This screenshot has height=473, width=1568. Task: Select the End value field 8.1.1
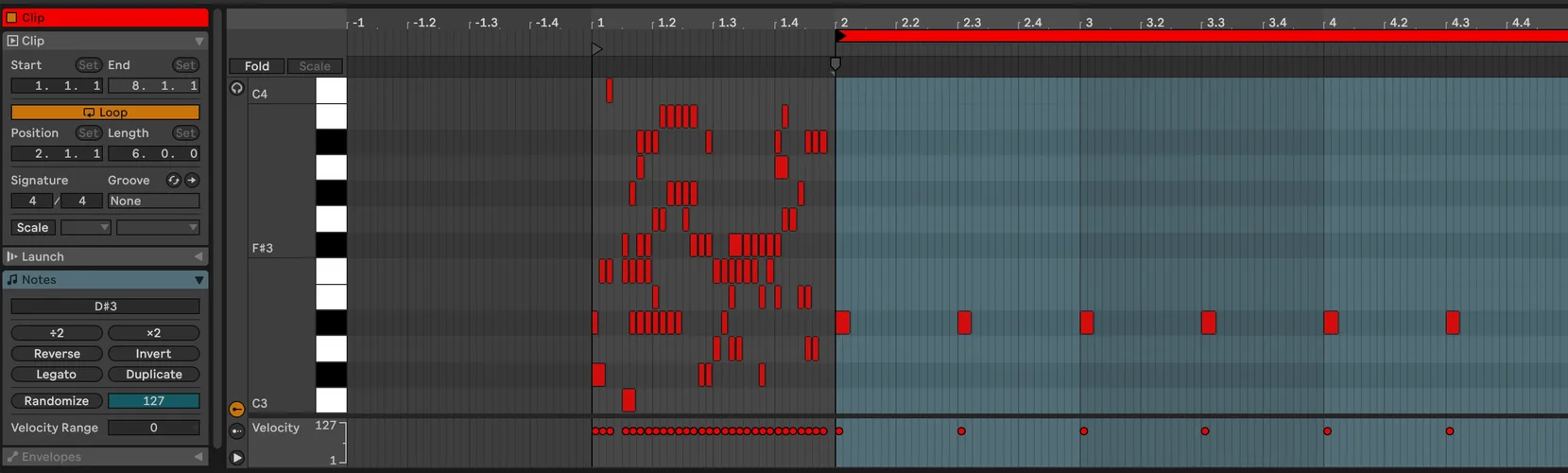coord(153,85)
